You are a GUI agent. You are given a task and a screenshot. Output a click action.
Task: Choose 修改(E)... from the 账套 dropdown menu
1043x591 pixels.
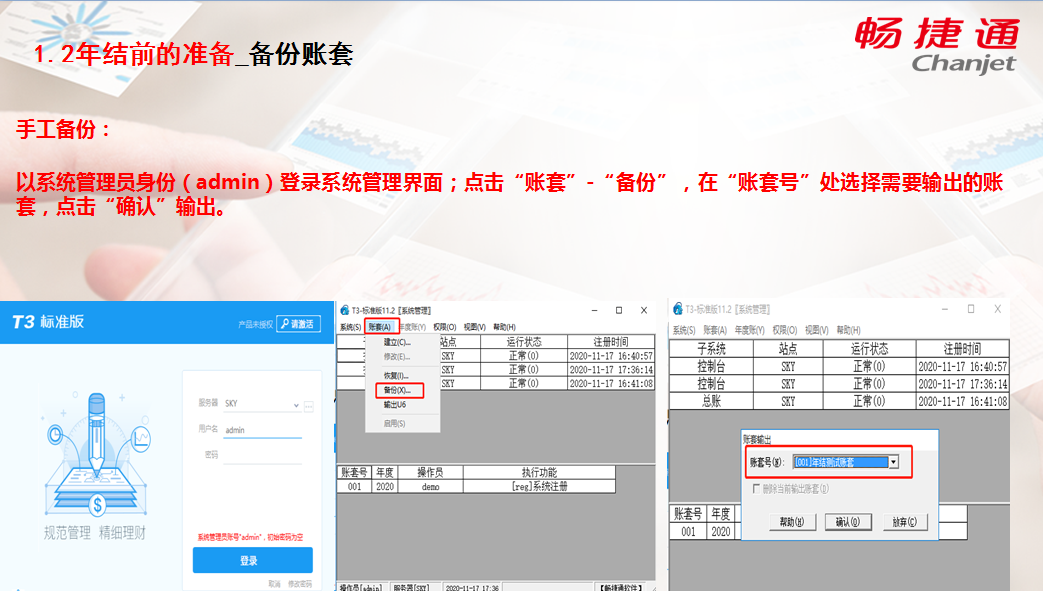tap(397, 357)
